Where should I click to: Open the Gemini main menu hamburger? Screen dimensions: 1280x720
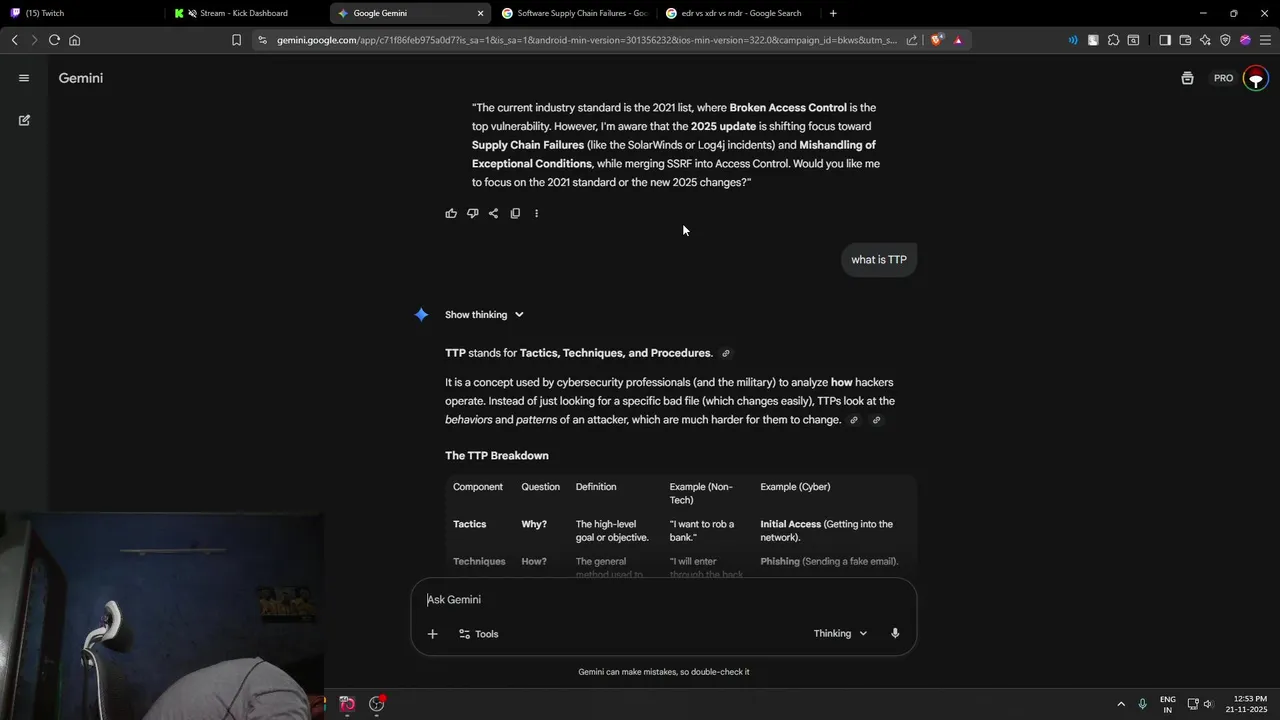pyautogui.click(x=24, y=78)
